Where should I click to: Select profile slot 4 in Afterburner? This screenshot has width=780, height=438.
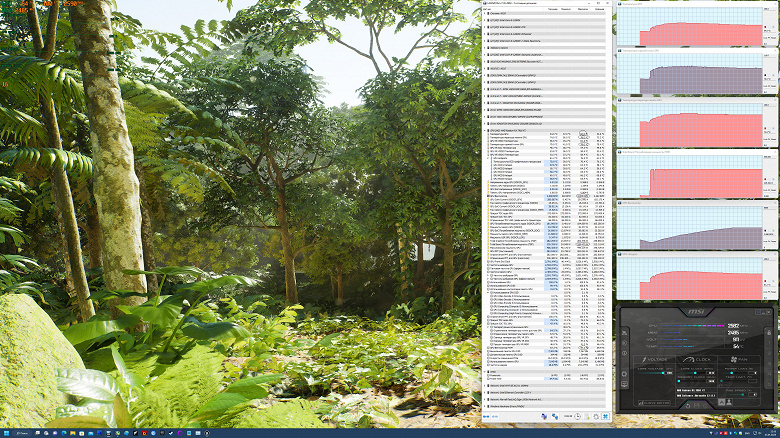pos(769,374)
